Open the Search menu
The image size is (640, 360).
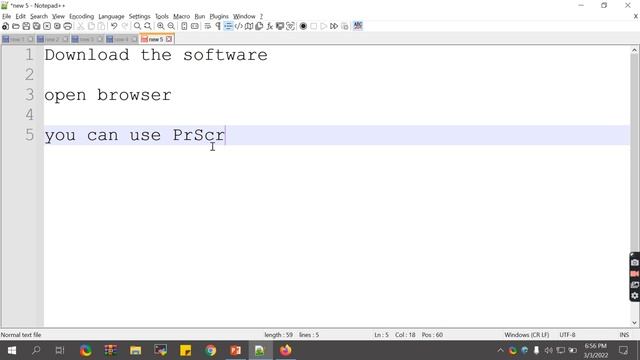39,16
